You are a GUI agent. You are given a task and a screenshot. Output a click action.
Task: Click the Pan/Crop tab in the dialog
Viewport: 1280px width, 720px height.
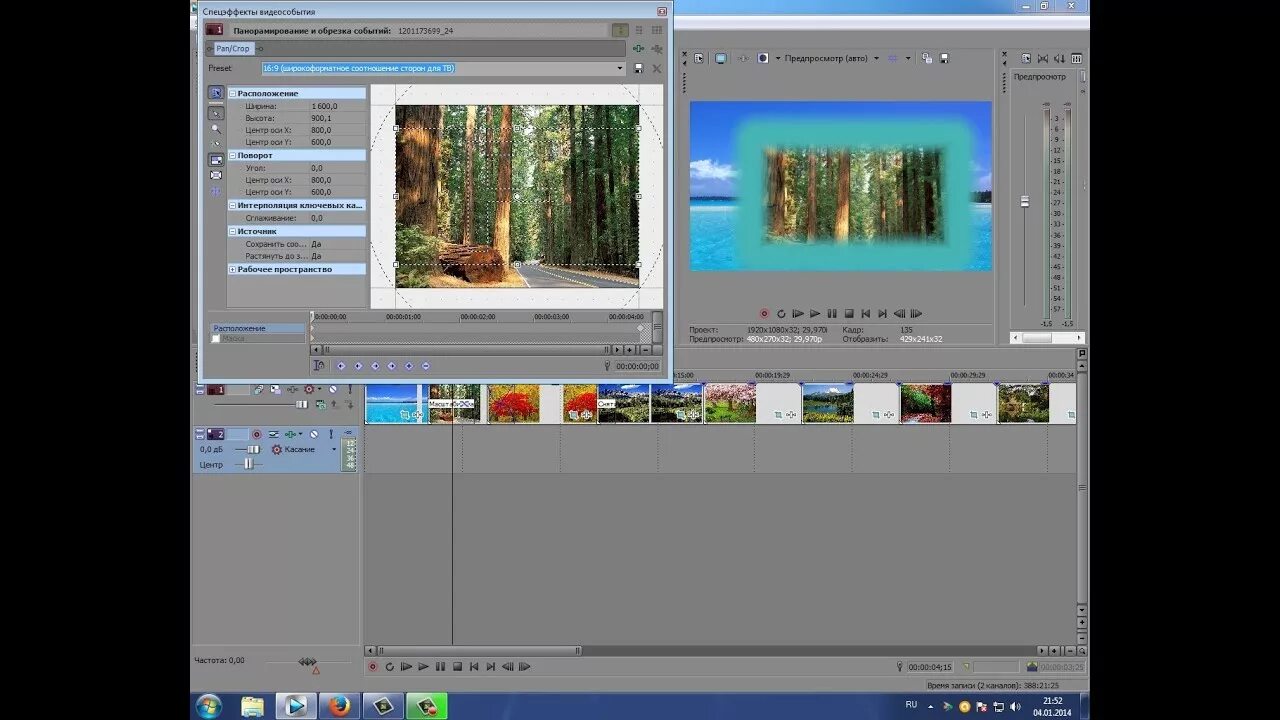(x=232, y=48)
